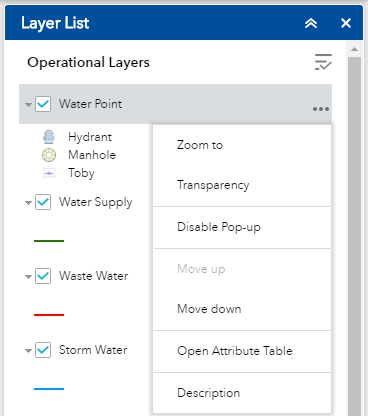Screen dimensions: 368x416
Task: Click the scrollbar up arrow
Action: click(x=354, y=49)
